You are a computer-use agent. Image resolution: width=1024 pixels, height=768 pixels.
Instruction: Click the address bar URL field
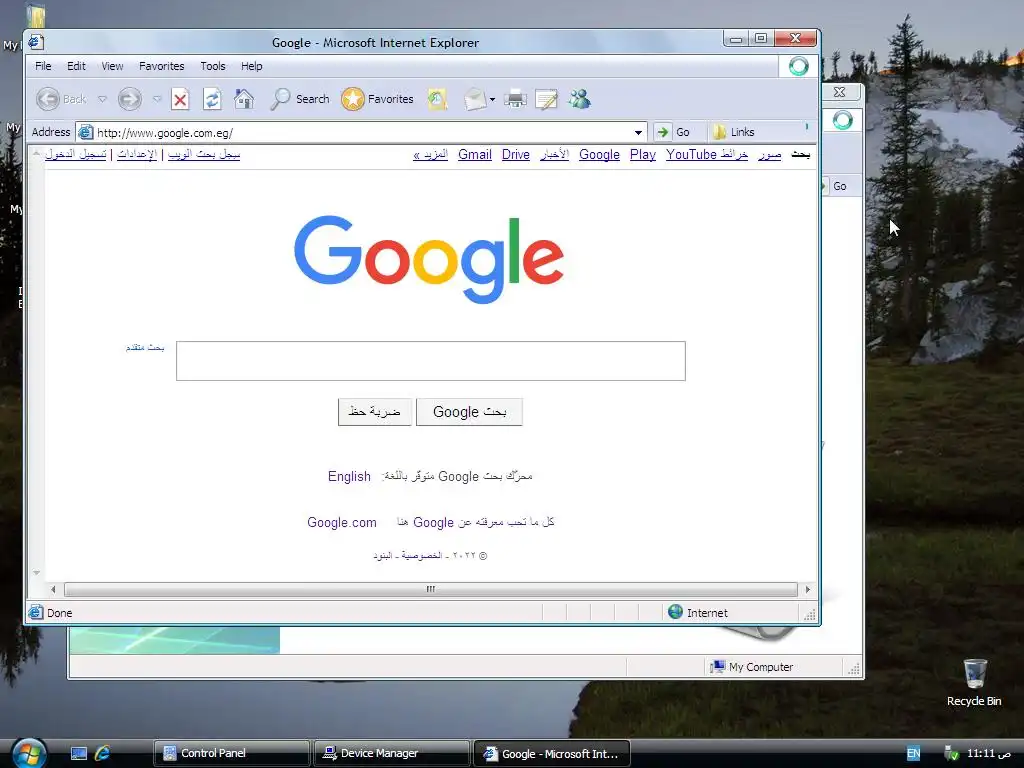click(x=362, y=133)
